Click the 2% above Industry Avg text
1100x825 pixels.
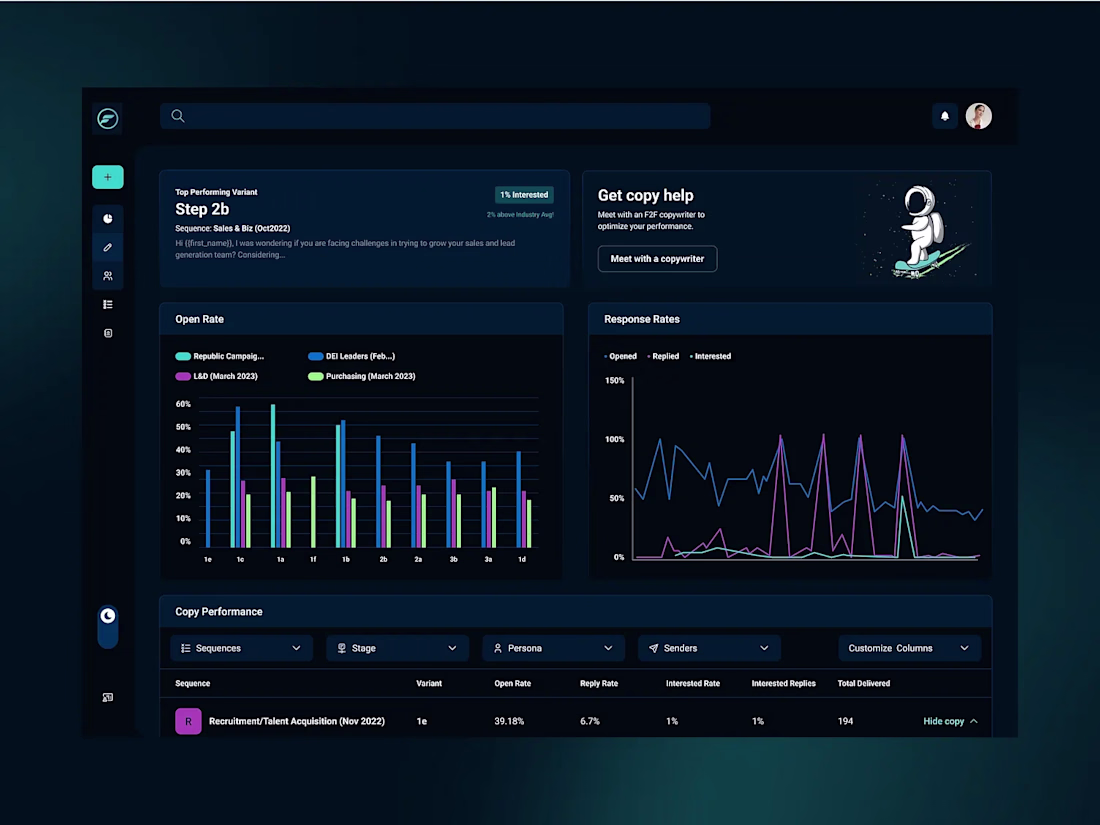tap(520, 215)
